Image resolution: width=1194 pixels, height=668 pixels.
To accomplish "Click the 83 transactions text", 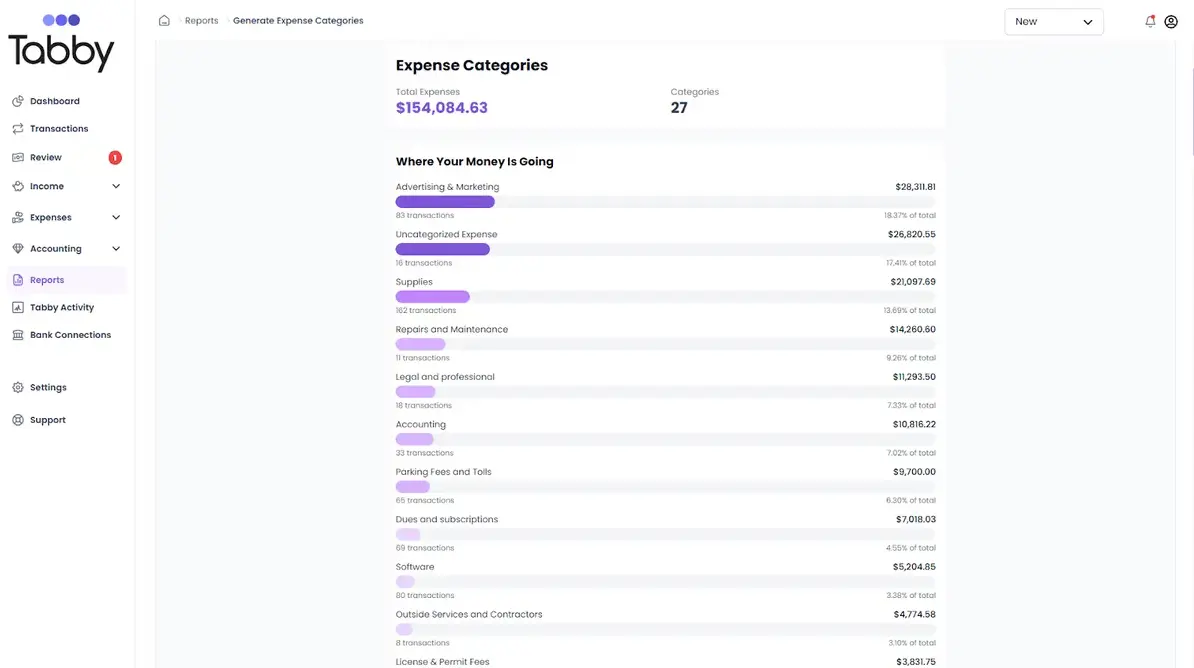I will click(x=424, y=216).
